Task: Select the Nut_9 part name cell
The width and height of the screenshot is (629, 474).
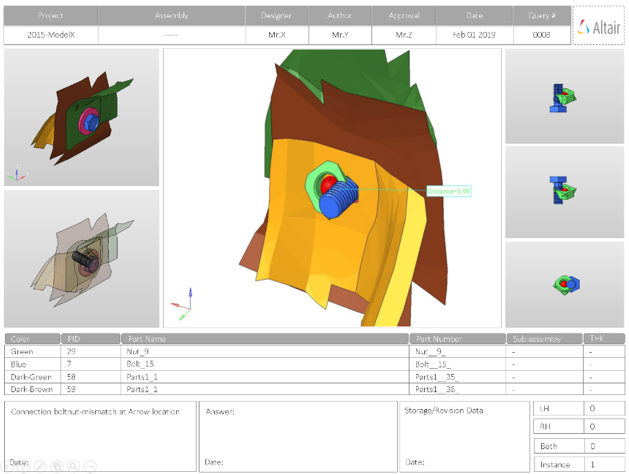Action: 265,351
